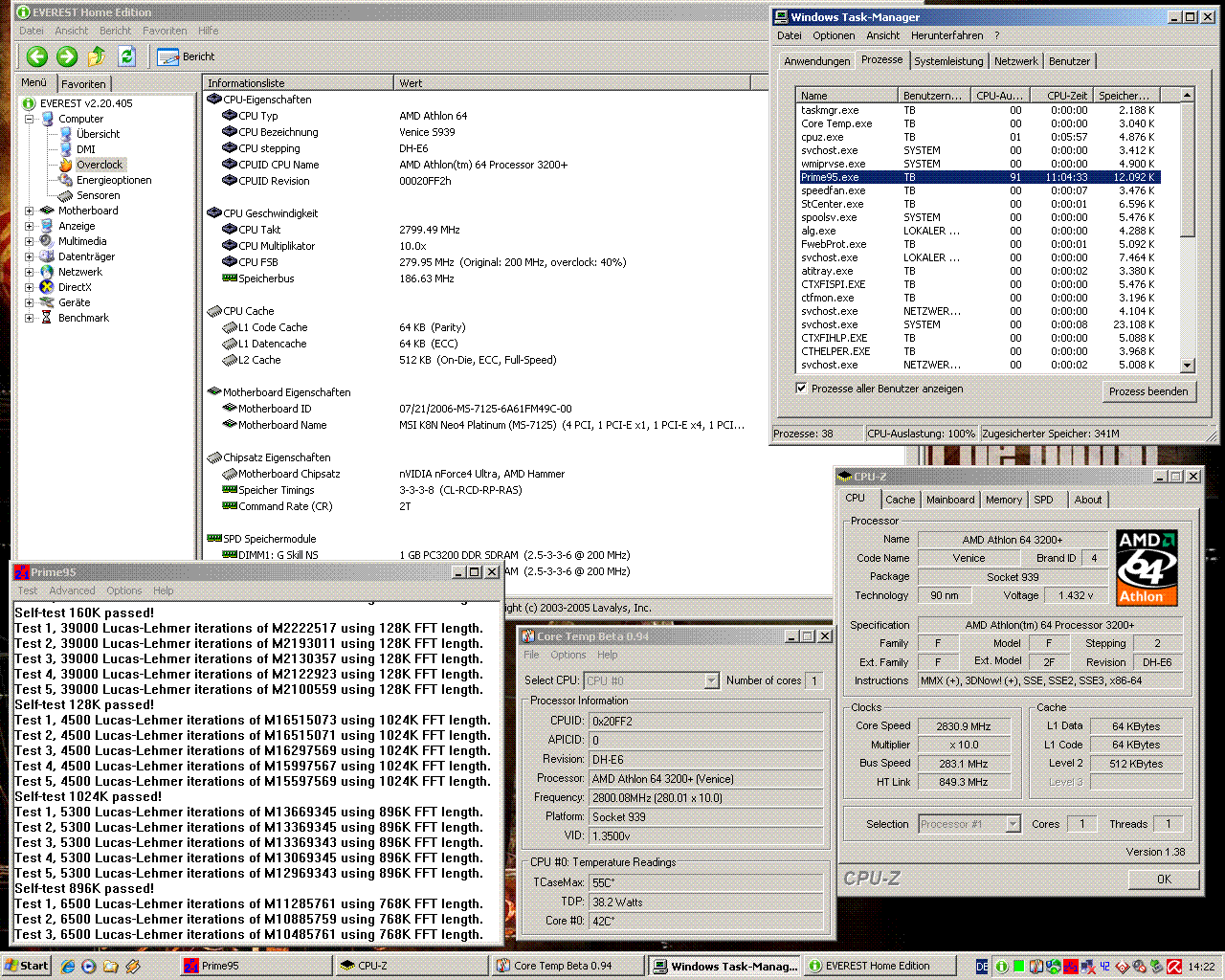Click the CPU-Z taskbar button
This screenshot has width=1225, height=980.
[x=412, y=966]
